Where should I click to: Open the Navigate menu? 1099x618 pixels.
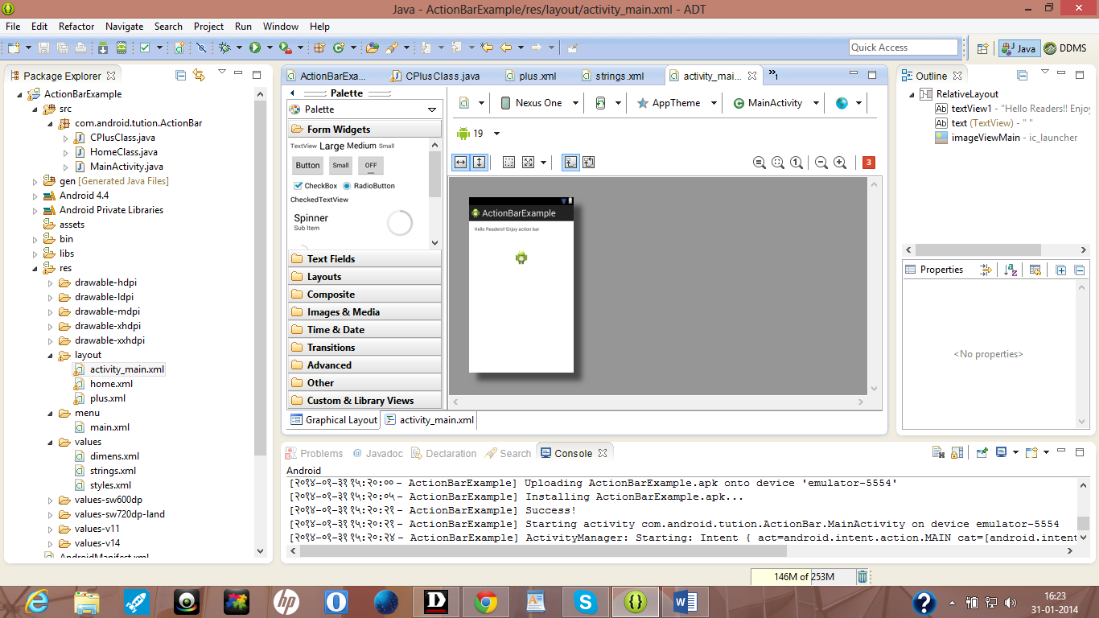coord(124,27)
